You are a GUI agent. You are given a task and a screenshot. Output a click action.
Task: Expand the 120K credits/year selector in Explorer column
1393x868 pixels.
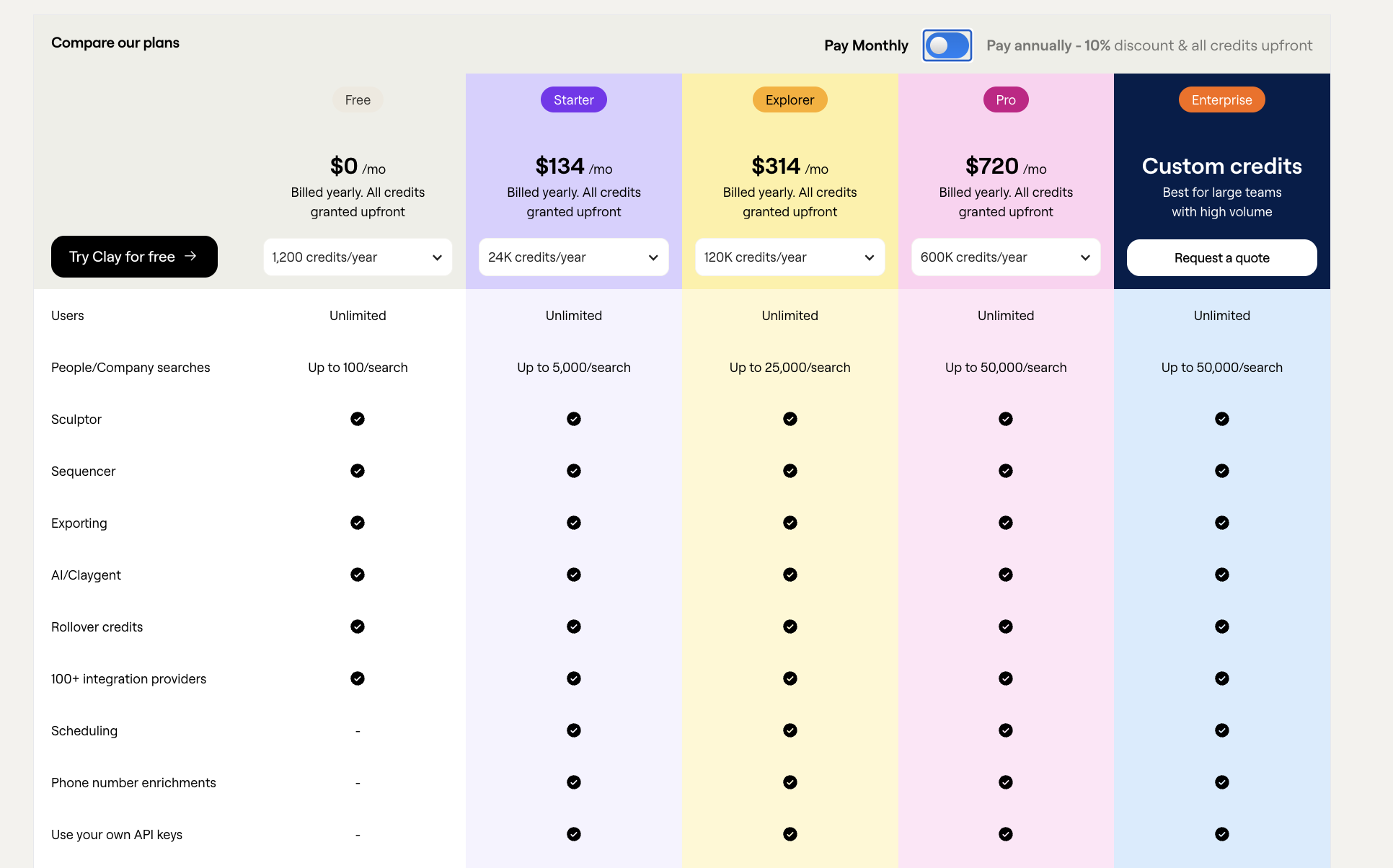790,257
